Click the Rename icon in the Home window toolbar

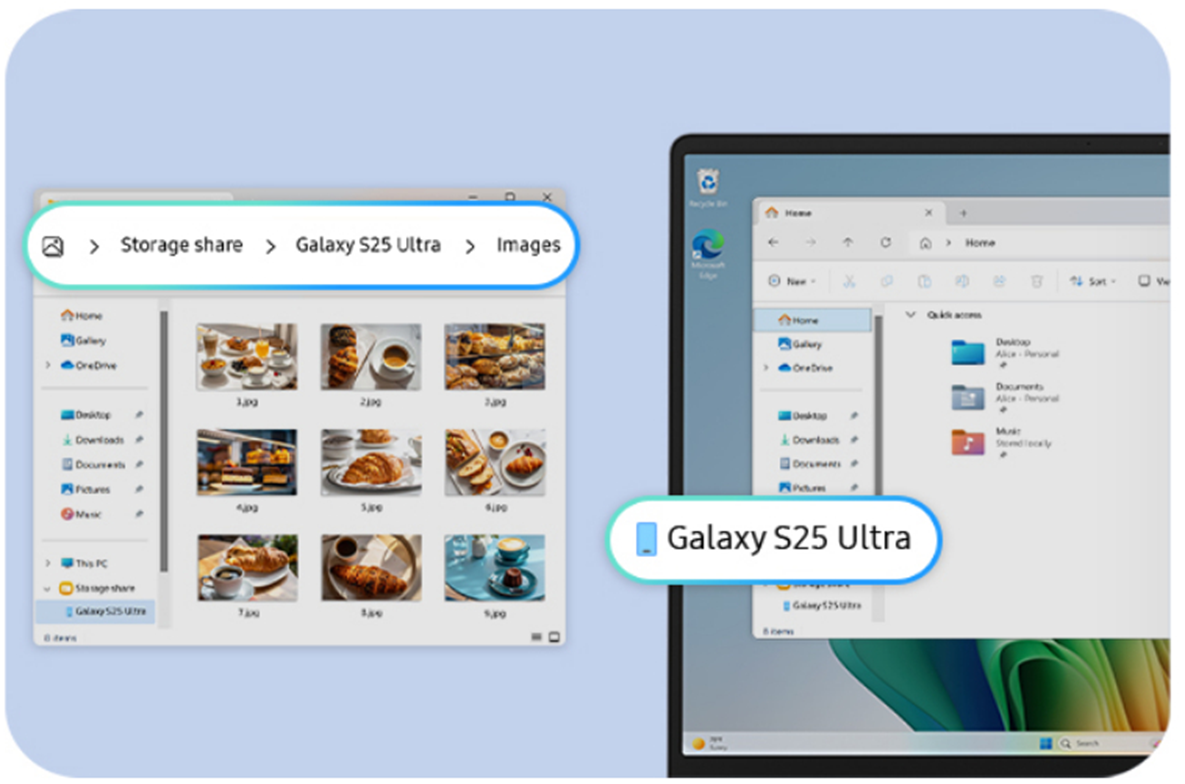point(961,281)
